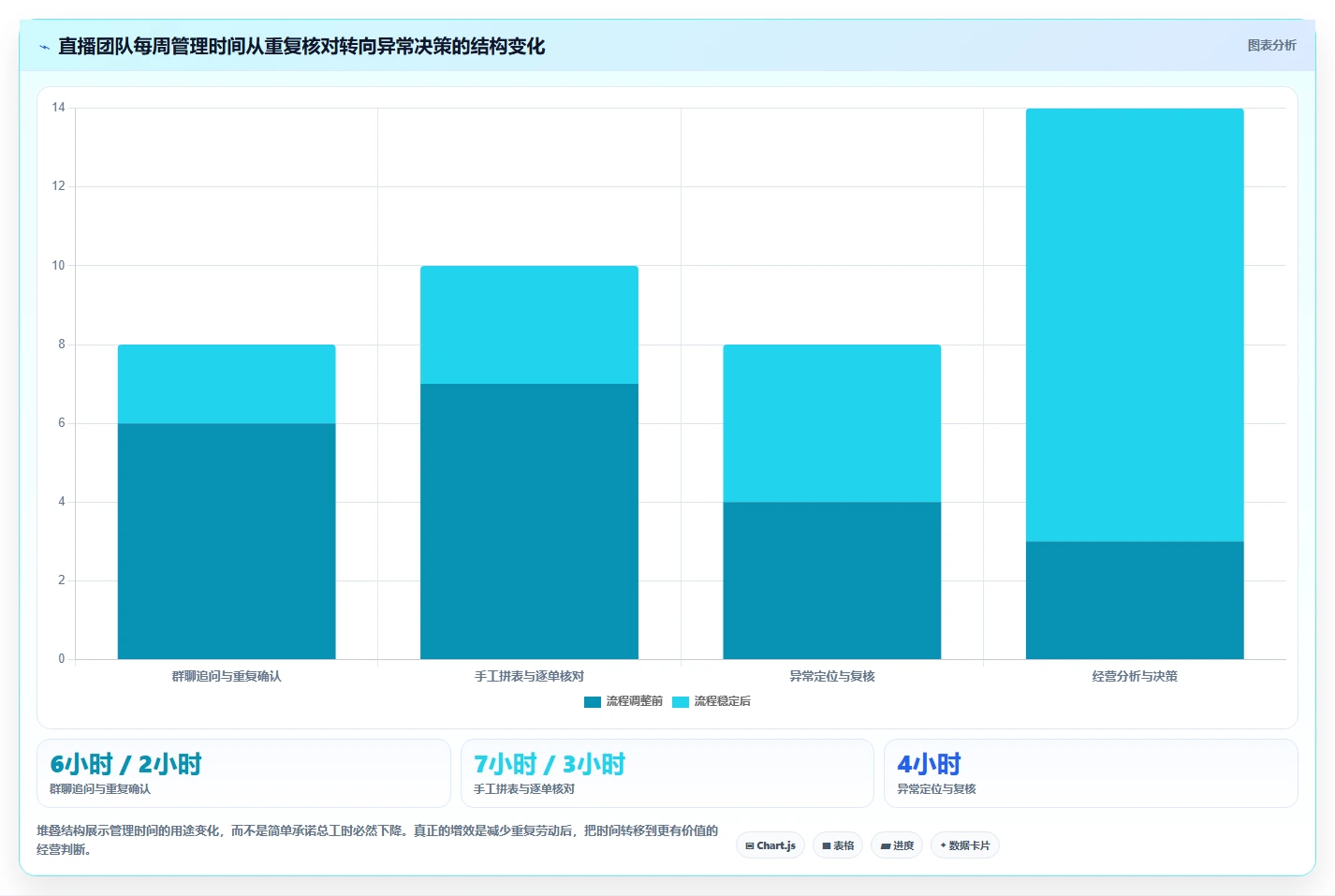This screenshot has height=896, width=1335.
Task: Click the dark 经营分析与决策 bar segment
Action: 1135,600
